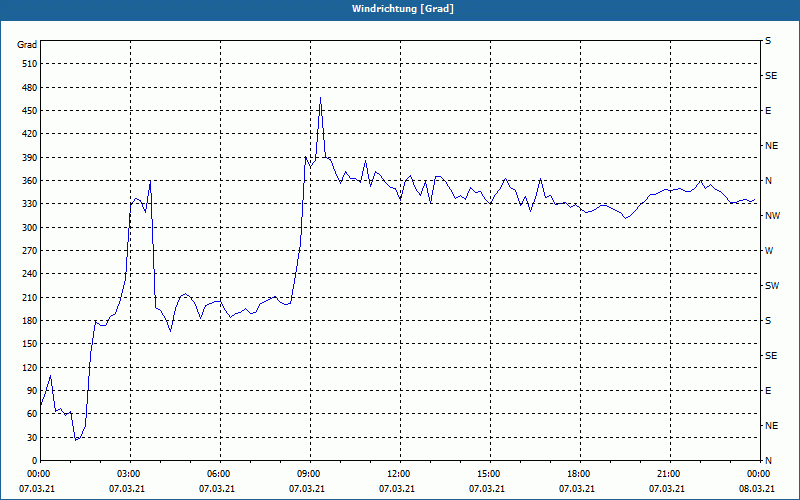Select the 480 value on the Grad axis
This screenshot has width=800, height=500.
[30, 87]
